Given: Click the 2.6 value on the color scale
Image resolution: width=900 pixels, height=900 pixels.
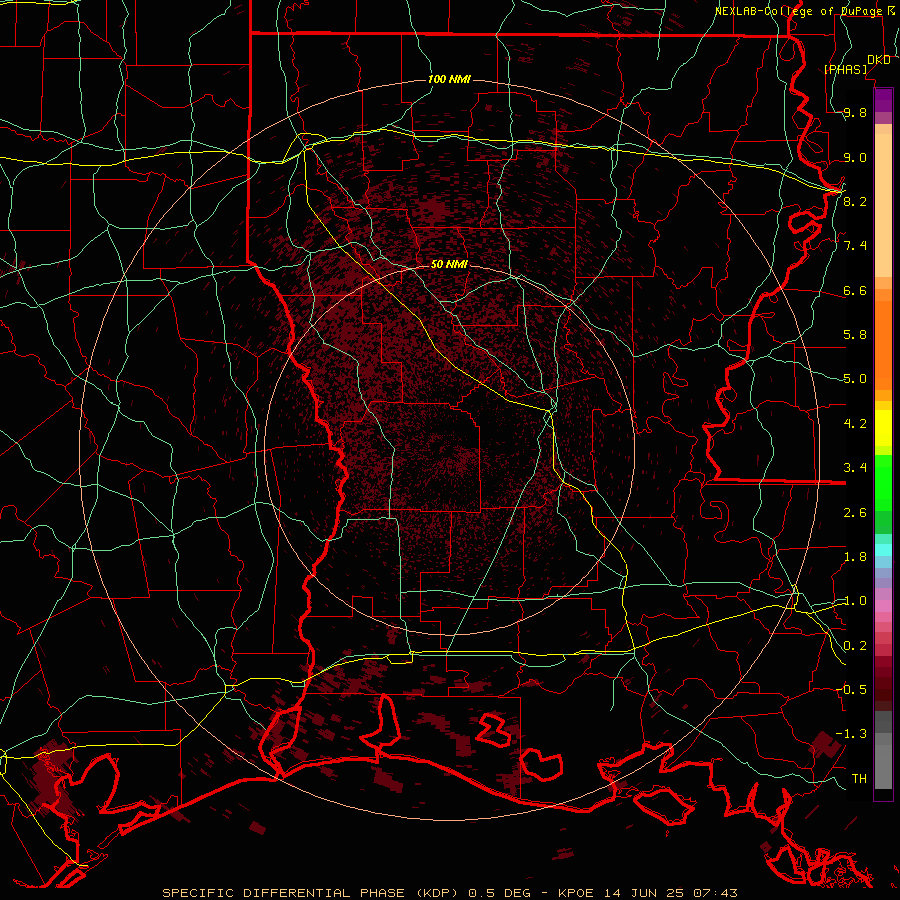Looking at the screenshot, I should point(855,512).
